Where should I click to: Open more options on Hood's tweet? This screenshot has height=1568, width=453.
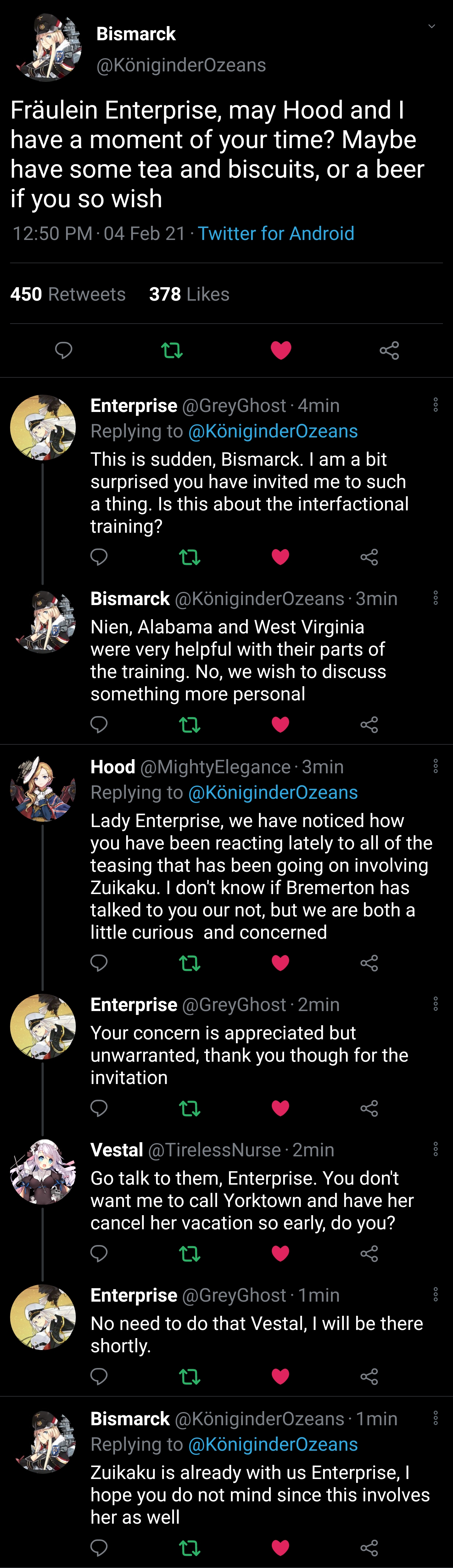pyautogui.click(x=435, y=766)
